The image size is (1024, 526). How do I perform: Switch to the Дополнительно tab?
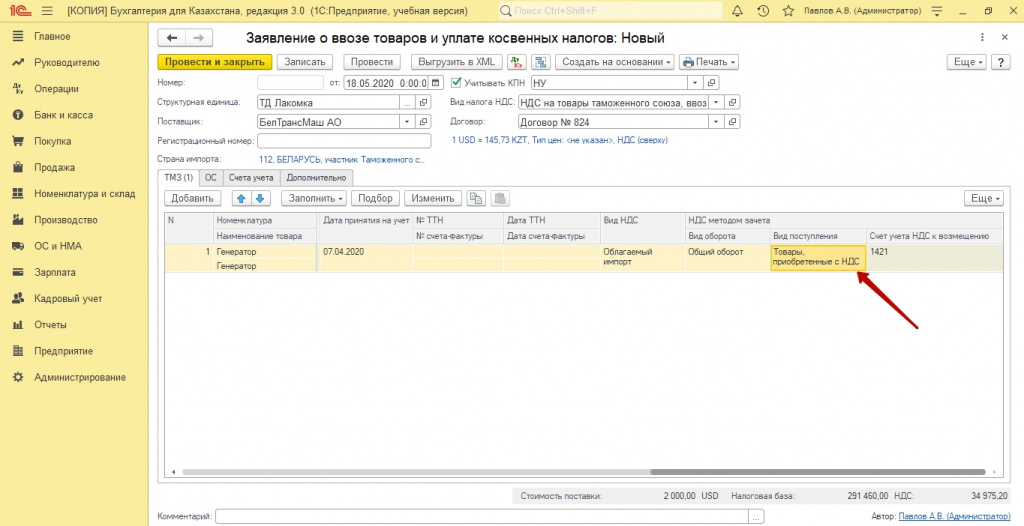coord(317,177)
